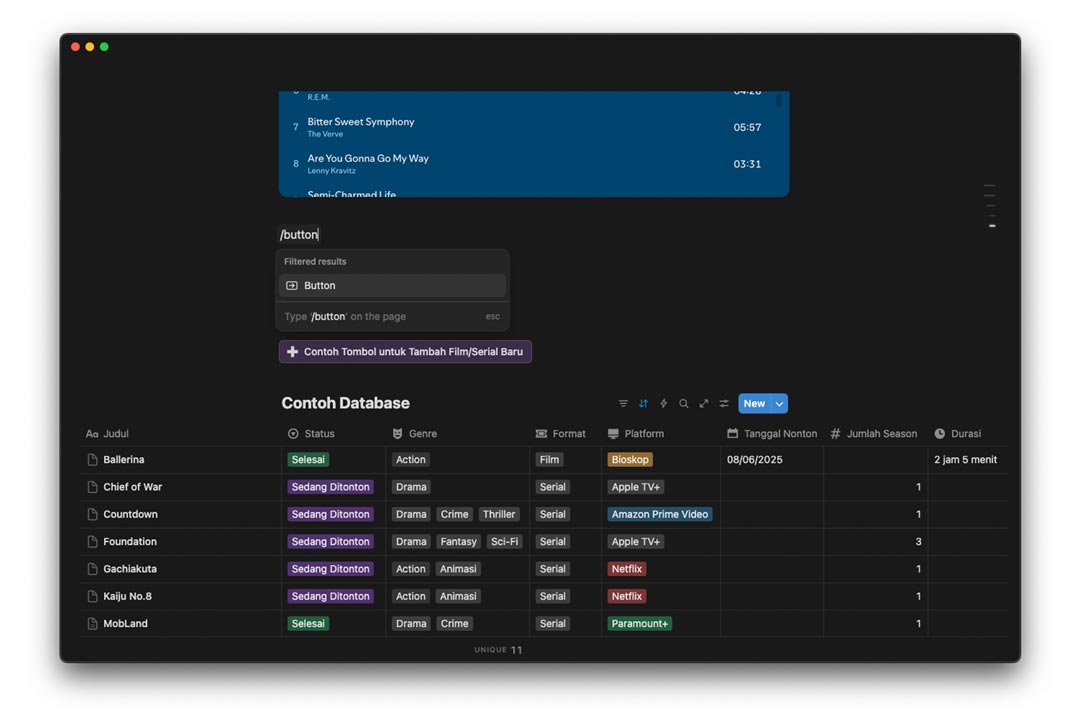Image resolution: width=1080 pixels, height=720 pixels.
Task: Open the database filter icon
Action: [x=623, y=404]
